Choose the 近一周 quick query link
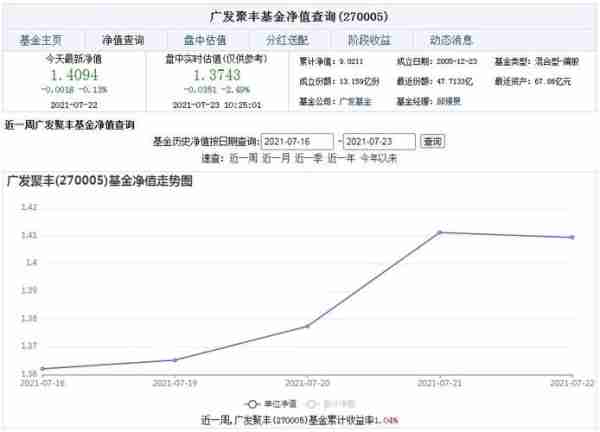The width and height of the screenshot is (600, 432). (x=243, y=158)
